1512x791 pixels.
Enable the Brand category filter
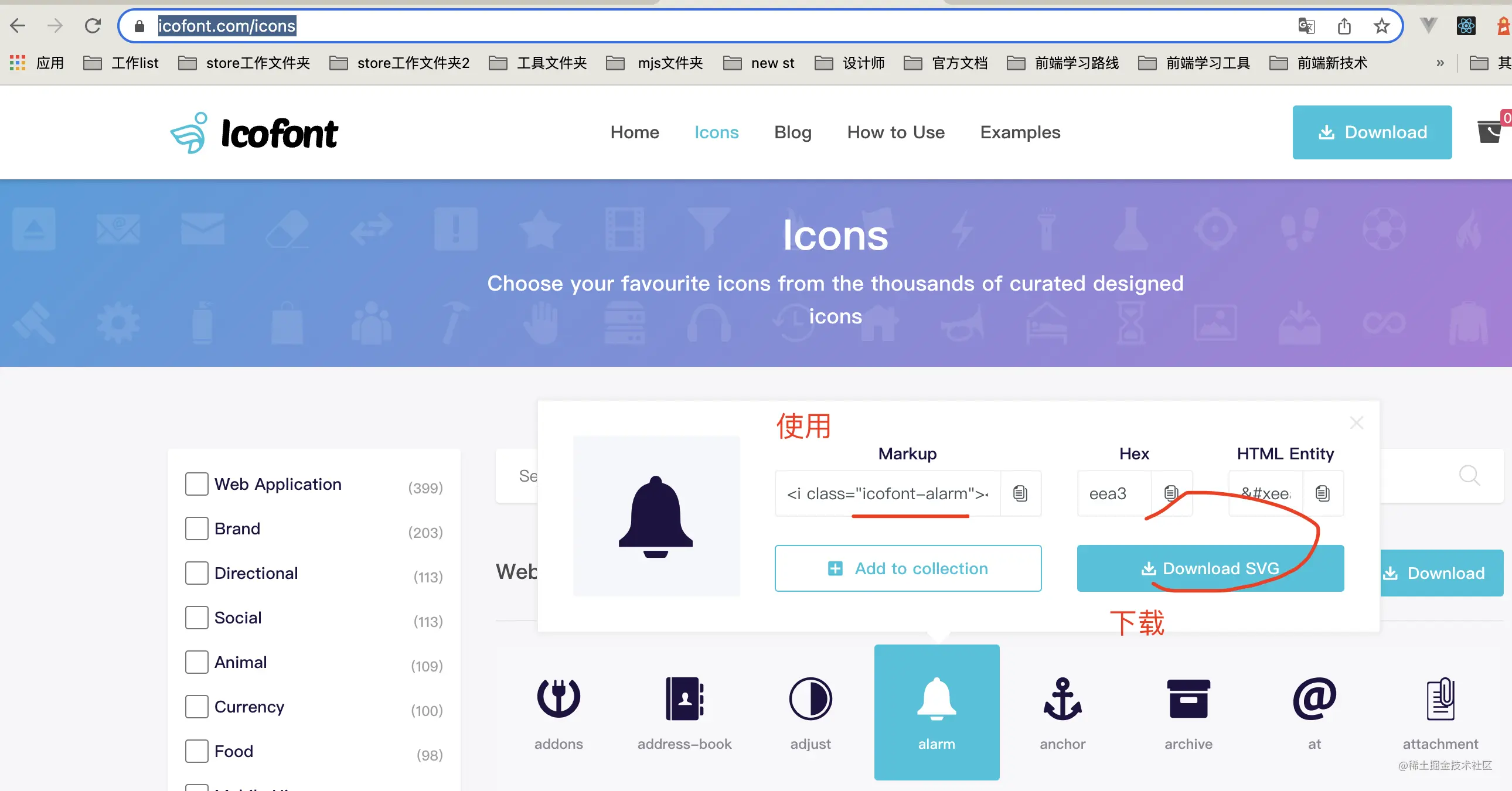pos(197,529)
